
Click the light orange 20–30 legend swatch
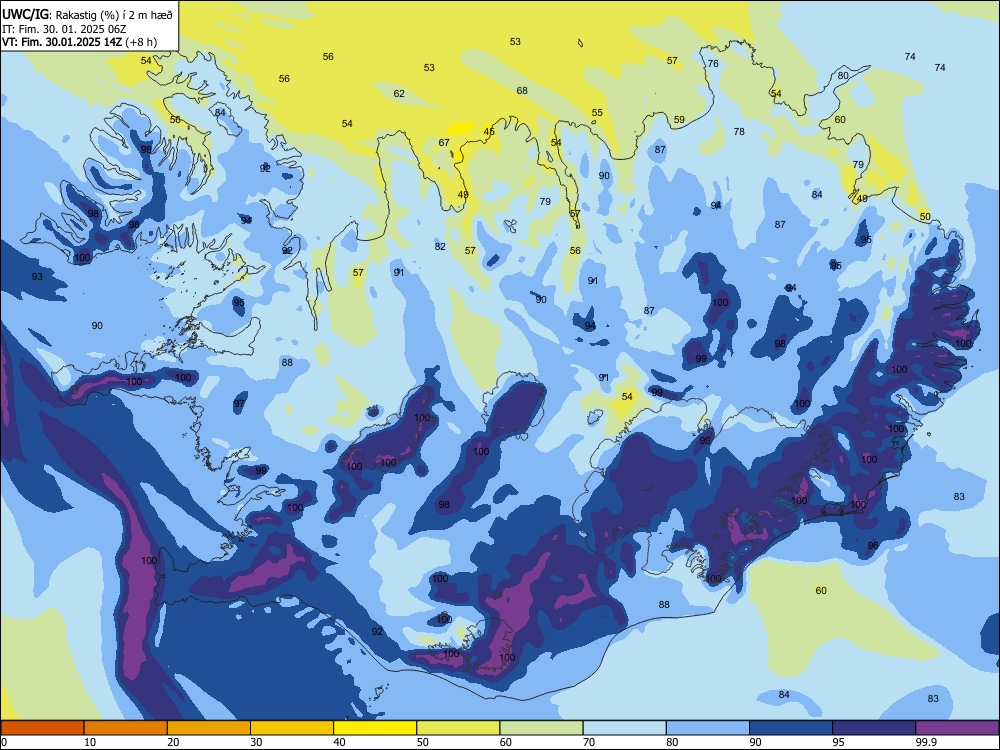[x=209, y=728]
